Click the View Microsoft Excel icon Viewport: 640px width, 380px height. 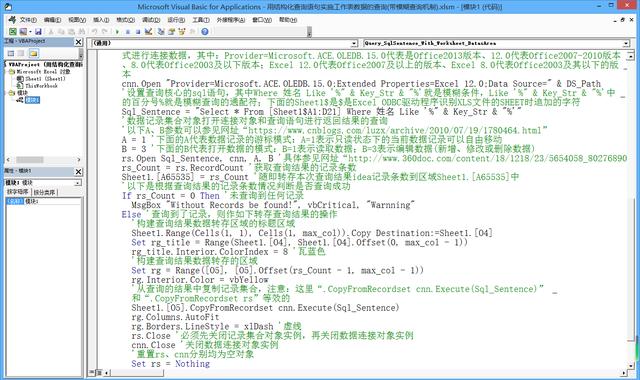coord(13,31)
